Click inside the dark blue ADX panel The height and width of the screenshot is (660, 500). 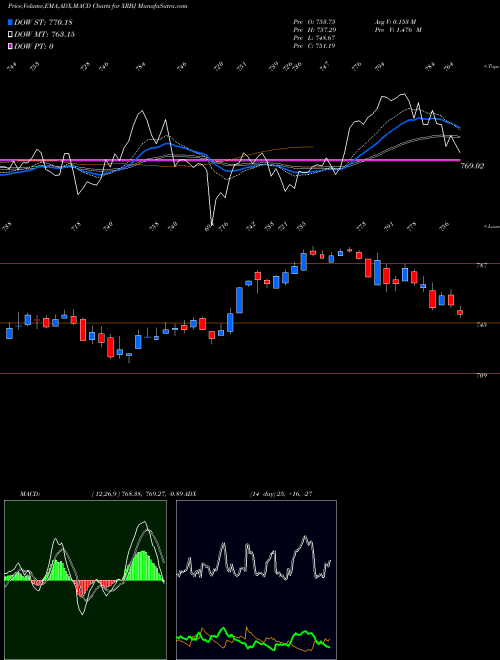(256, 580)
